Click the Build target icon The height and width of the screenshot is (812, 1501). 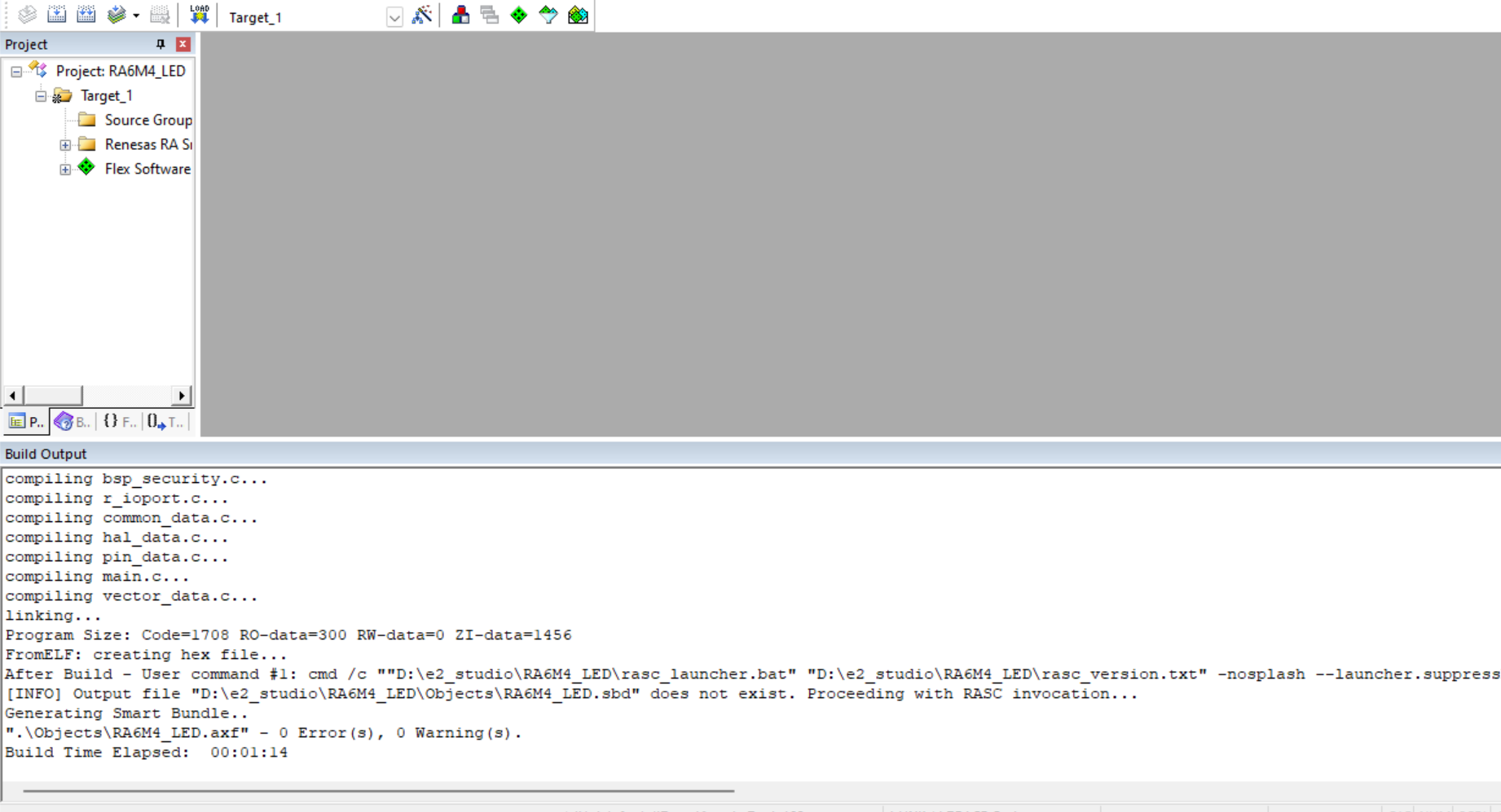pyautogui.click(x=56, y=15)
